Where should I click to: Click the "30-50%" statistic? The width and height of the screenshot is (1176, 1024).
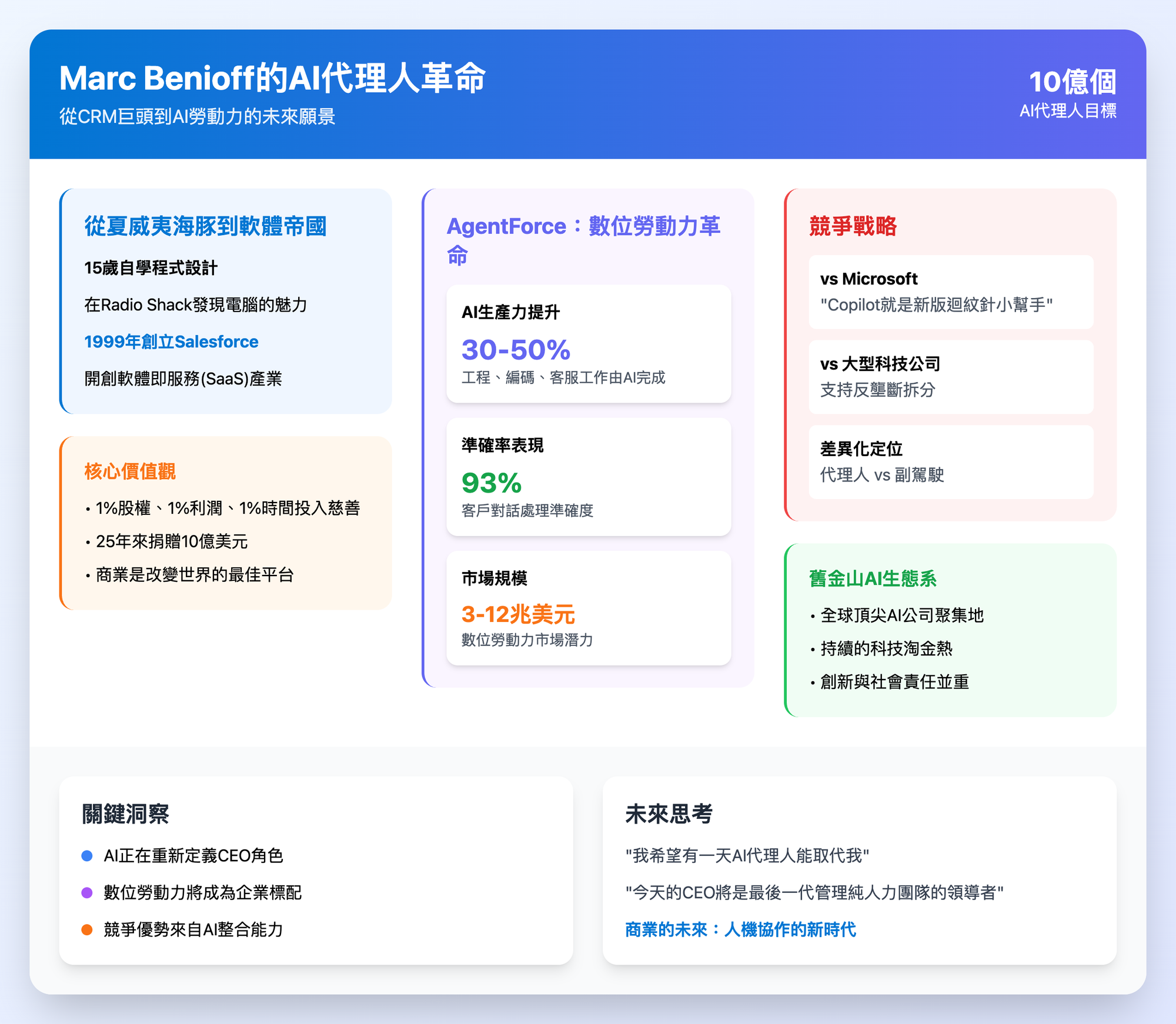coord(516,350)
